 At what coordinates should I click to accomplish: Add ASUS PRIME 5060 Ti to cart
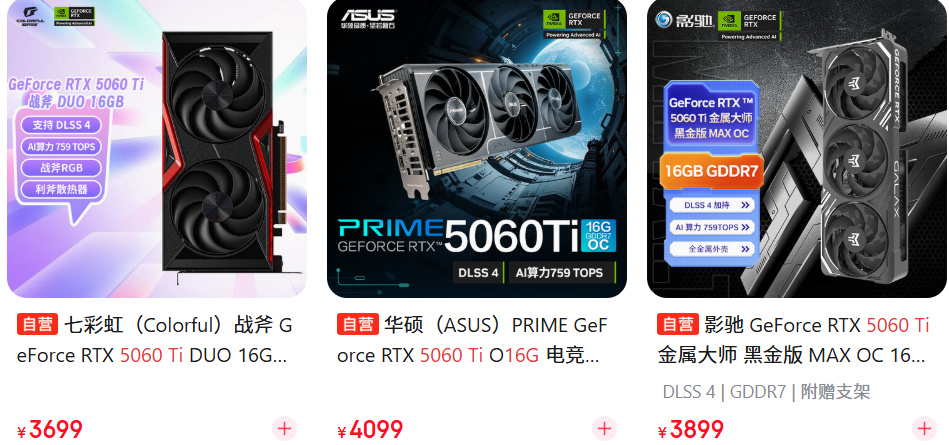point(604,429)
